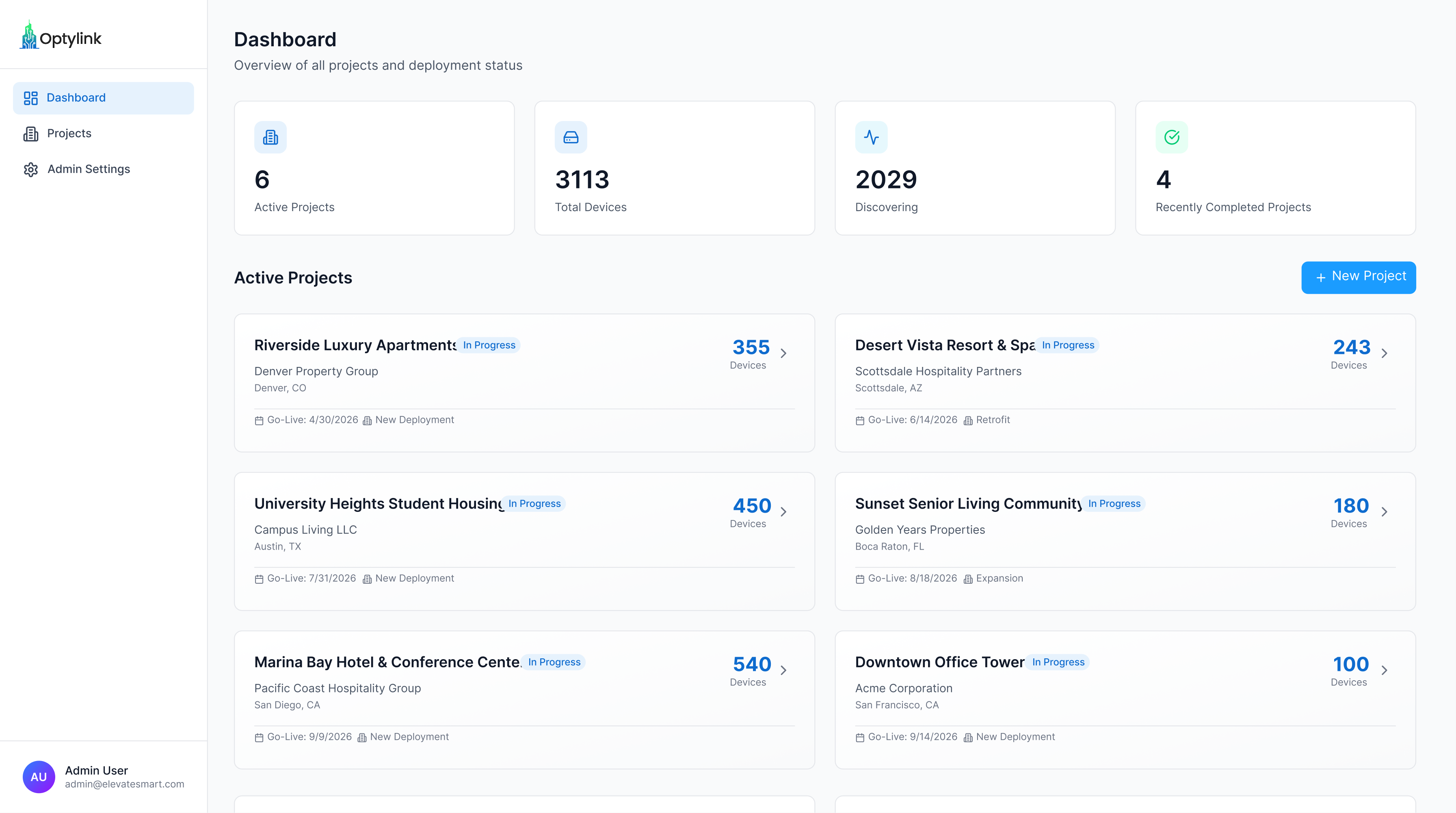The width and height of the screenshot is (1456, 813).
Task: Click building icon beside Riverside New Deployment
Action: pyautogui.click(x=367, y=421)
